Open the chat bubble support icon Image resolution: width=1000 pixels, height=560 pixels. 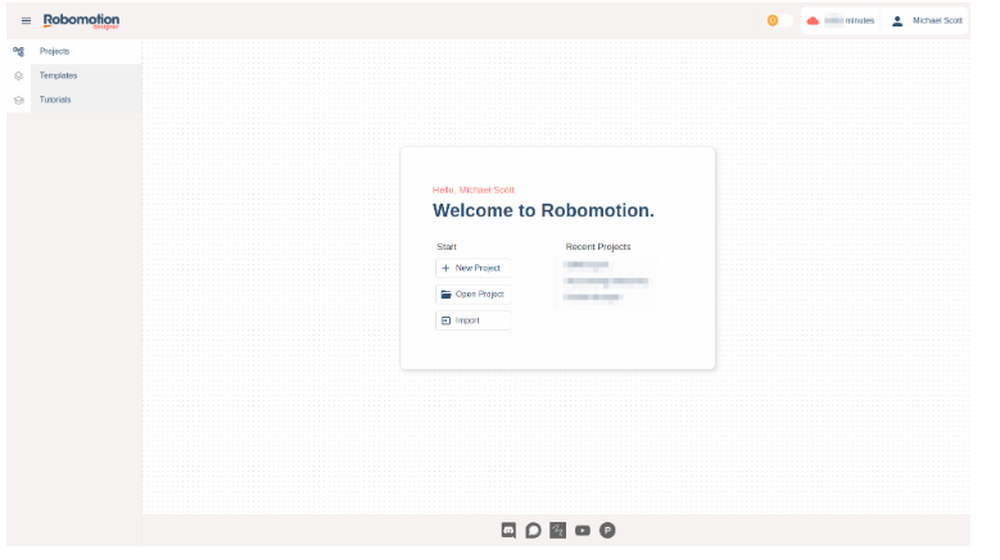(x=533, y=531)
